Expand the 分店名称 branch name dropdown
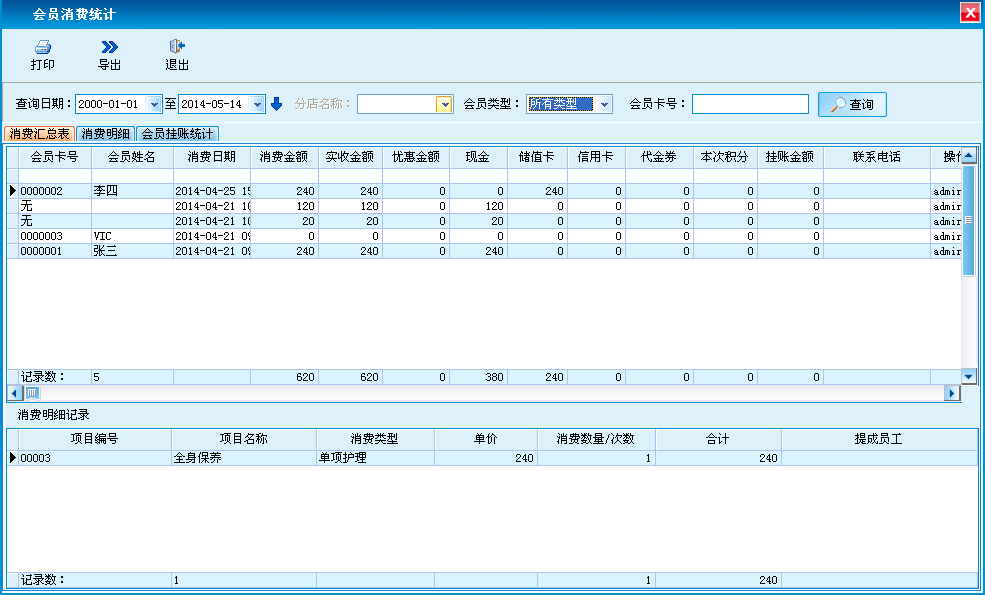 click(444, 104)
